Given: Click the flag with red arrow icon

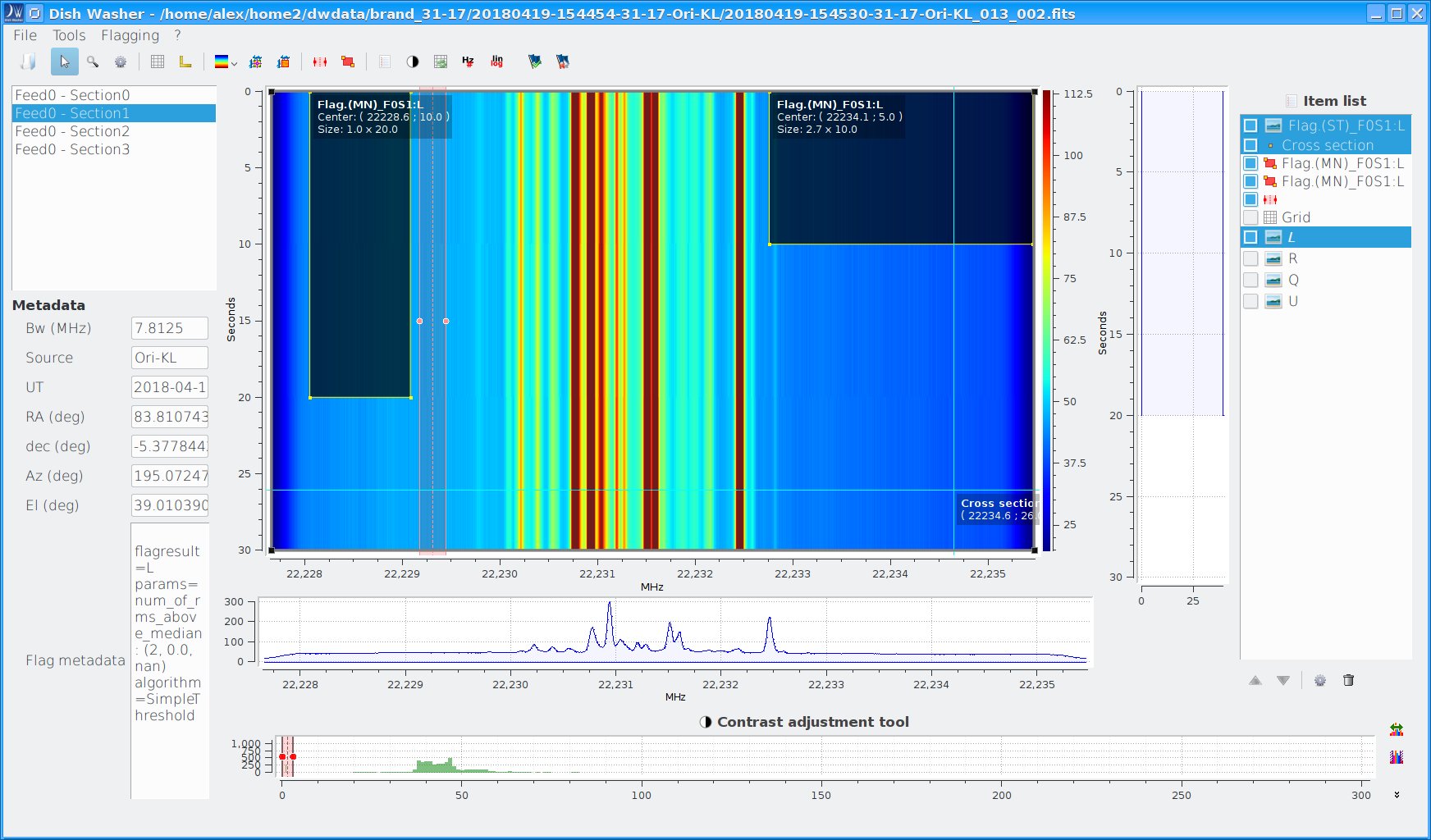Looking at the screenshot, I should point(563,62).
